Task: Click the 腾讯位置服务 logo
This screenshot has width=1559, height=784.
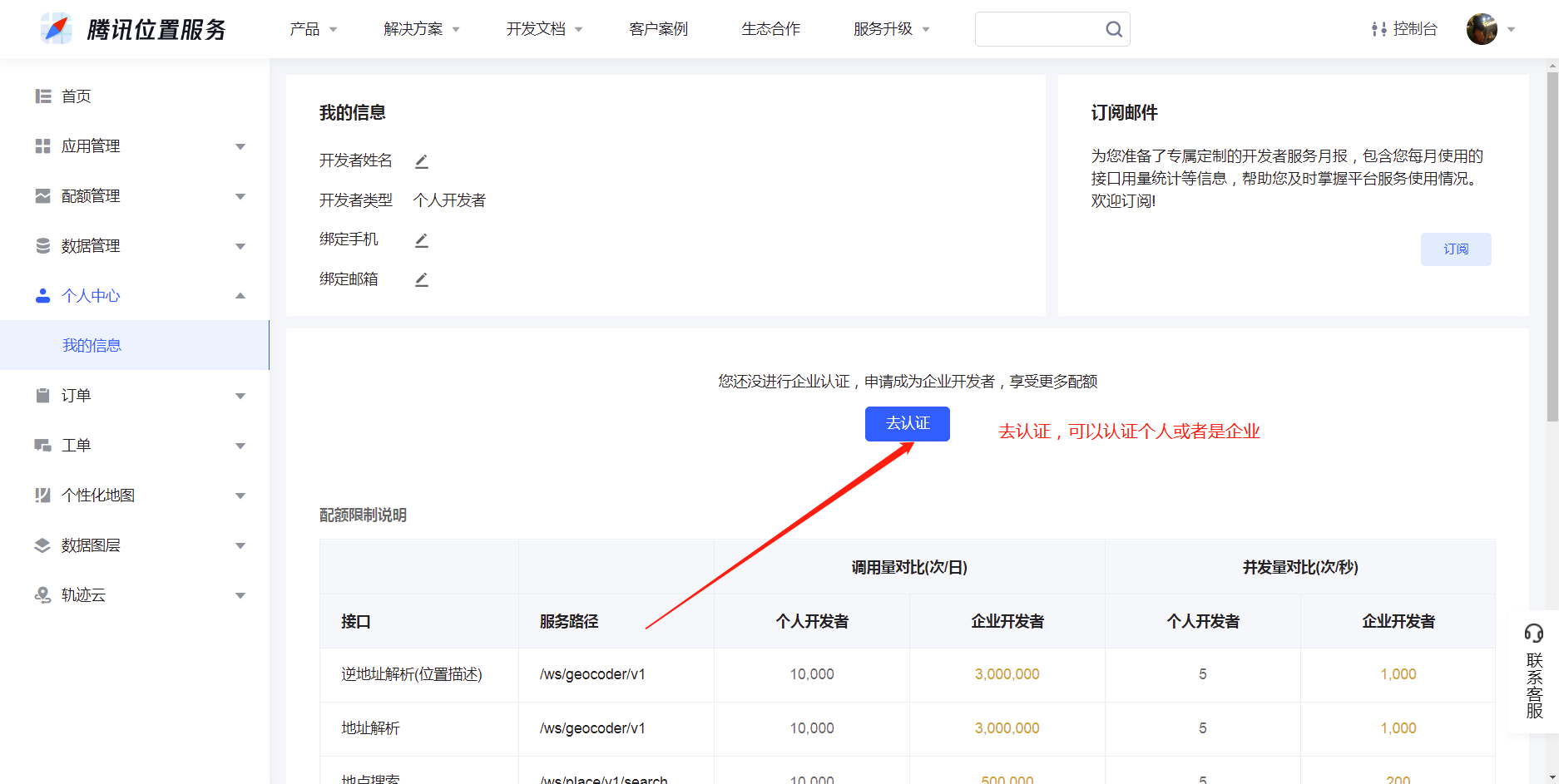Action: tap(134, 29)
